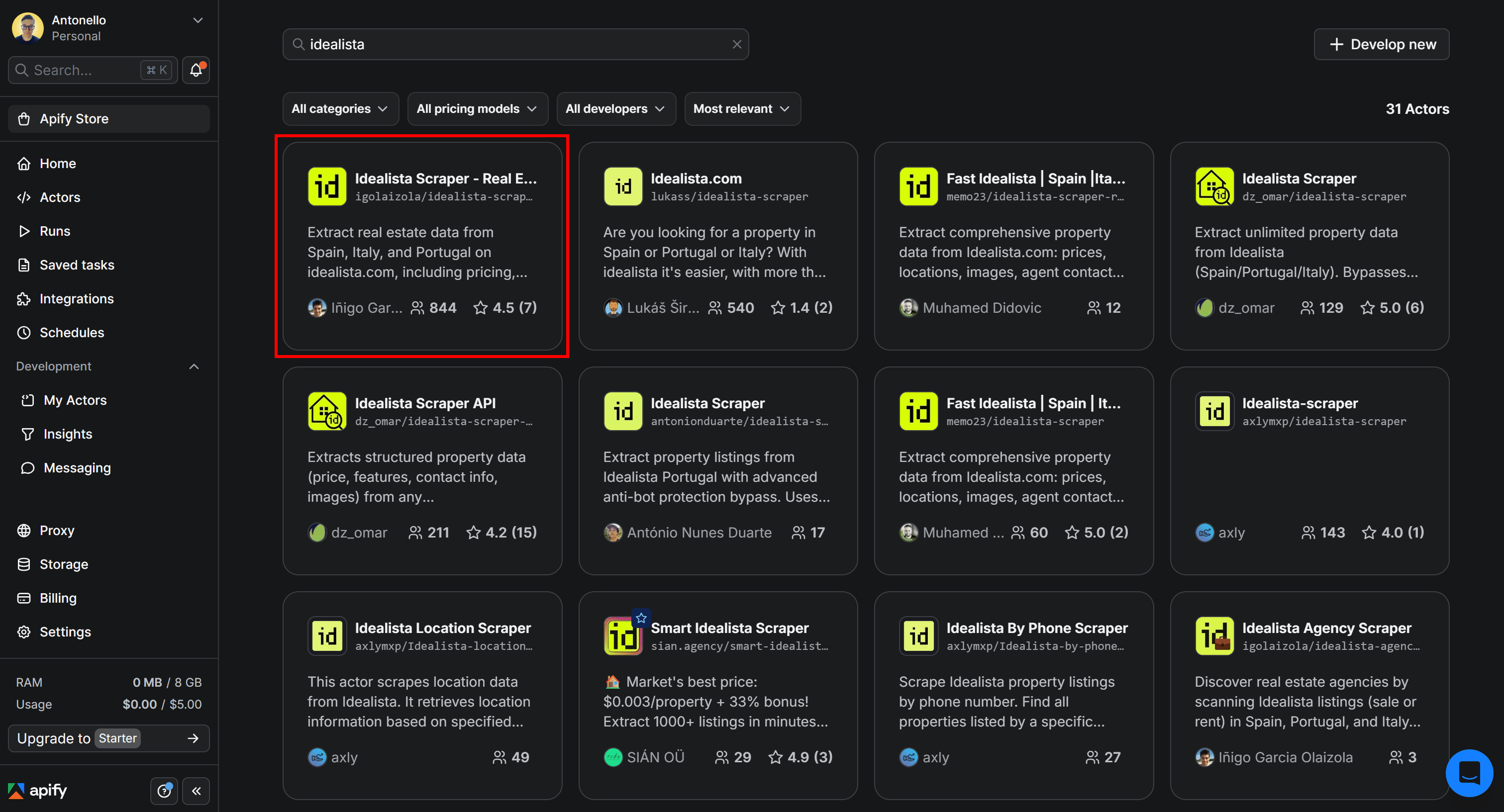This screenshot has height=812, width=1504.
Task: Open the Settings section
Action: [x=65, y=632]
